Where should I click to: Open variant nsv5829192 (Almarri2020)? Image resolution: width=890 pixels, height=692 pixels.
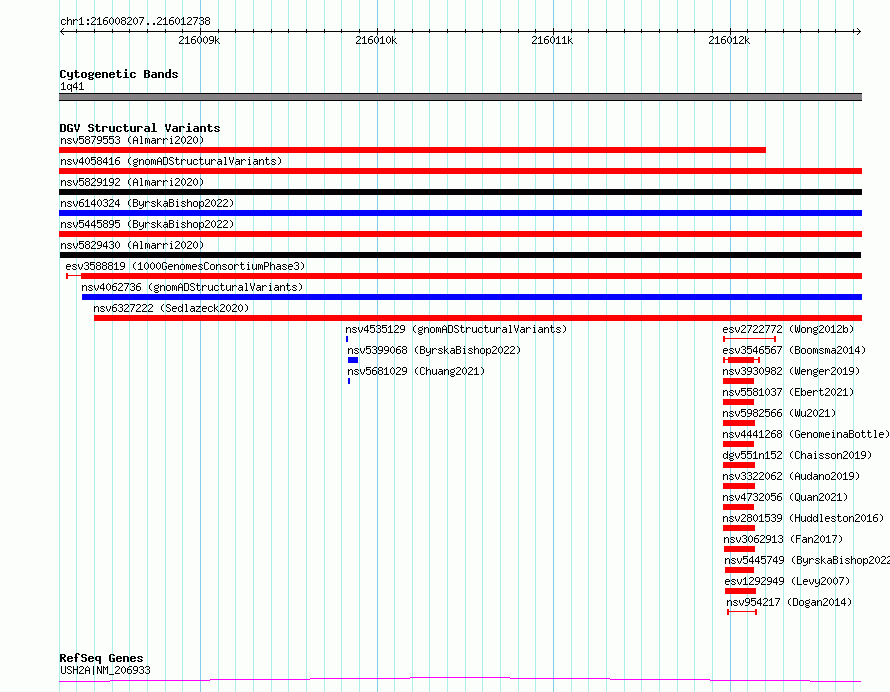[x=132, y=182]
